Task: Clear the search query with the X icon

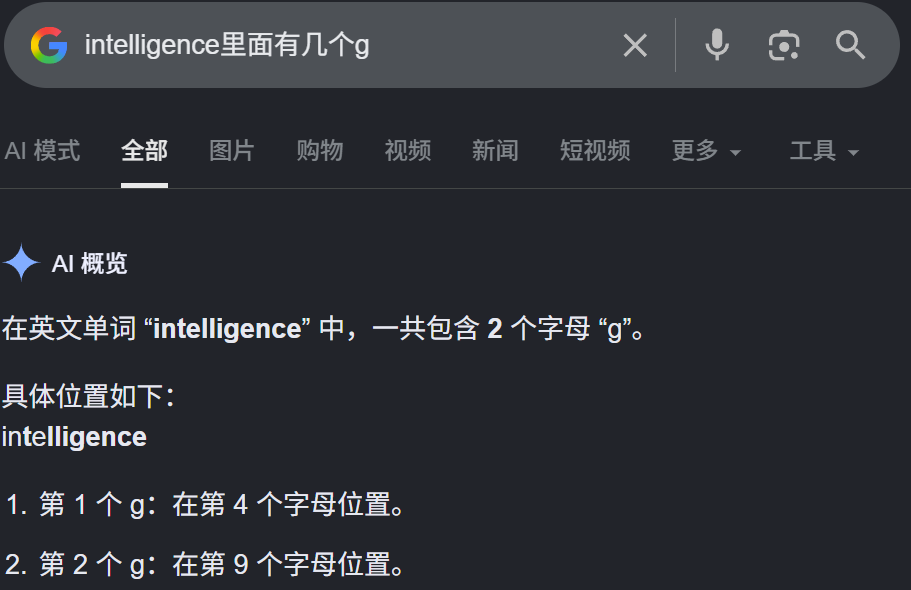Action: coord(635,45)
